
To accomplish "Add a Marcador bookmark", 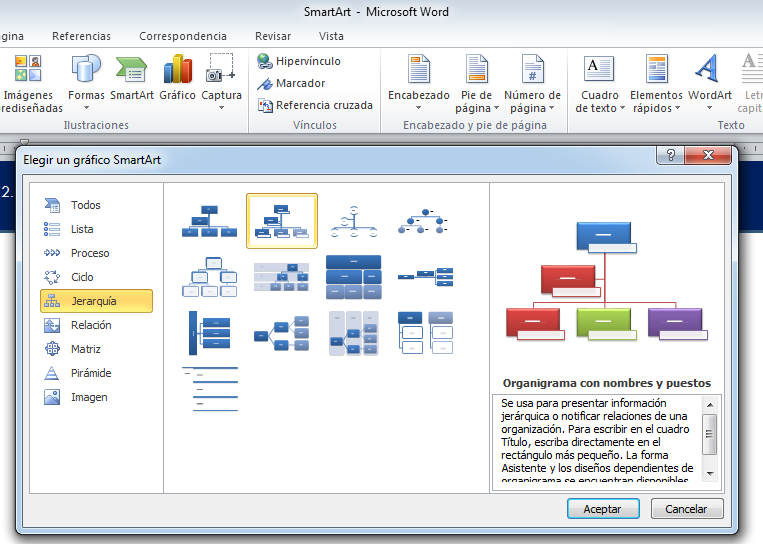I will [x=291, y=83].
